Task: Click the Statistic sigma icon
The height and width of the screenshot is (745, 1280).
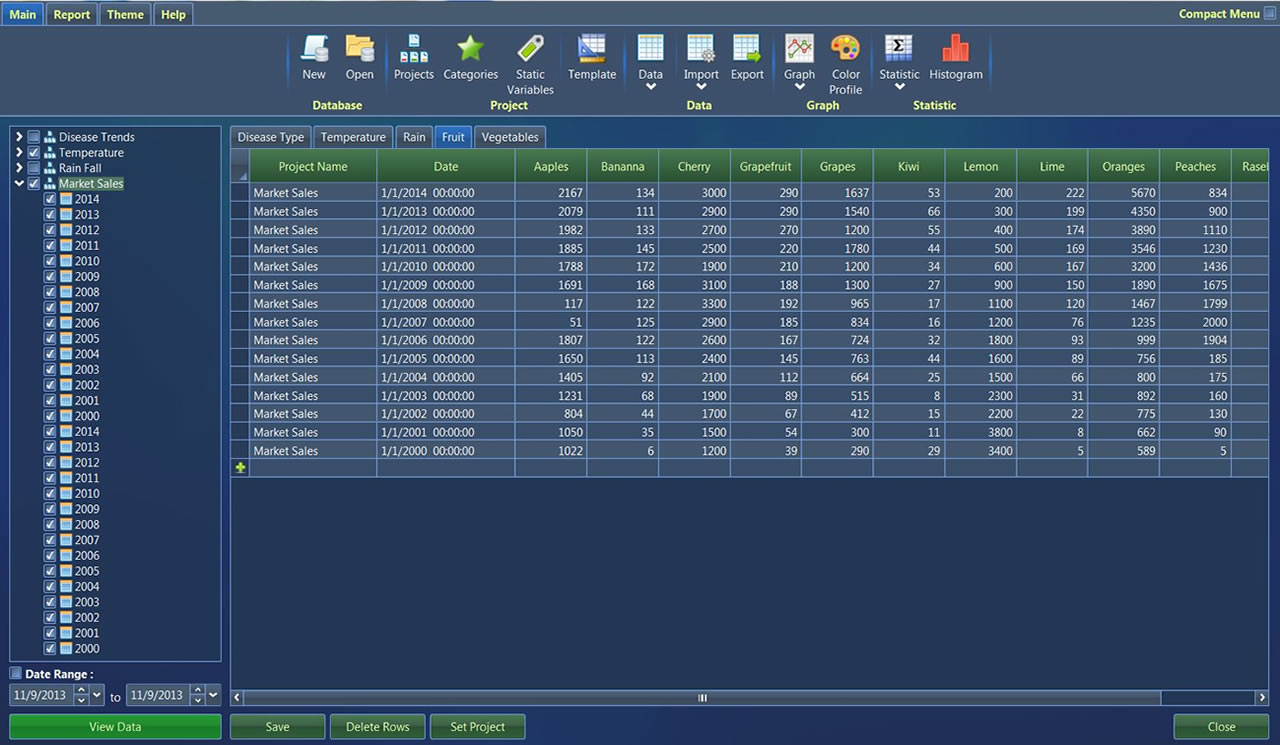Action: pos(899,48)
